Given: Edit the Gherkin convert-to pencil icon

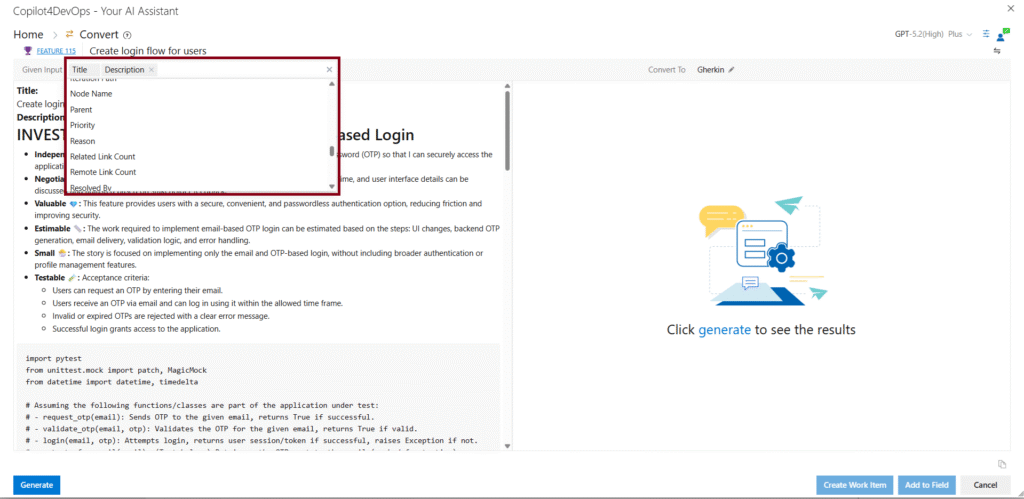Looking at the screenshot, I should tap(731, 70).
